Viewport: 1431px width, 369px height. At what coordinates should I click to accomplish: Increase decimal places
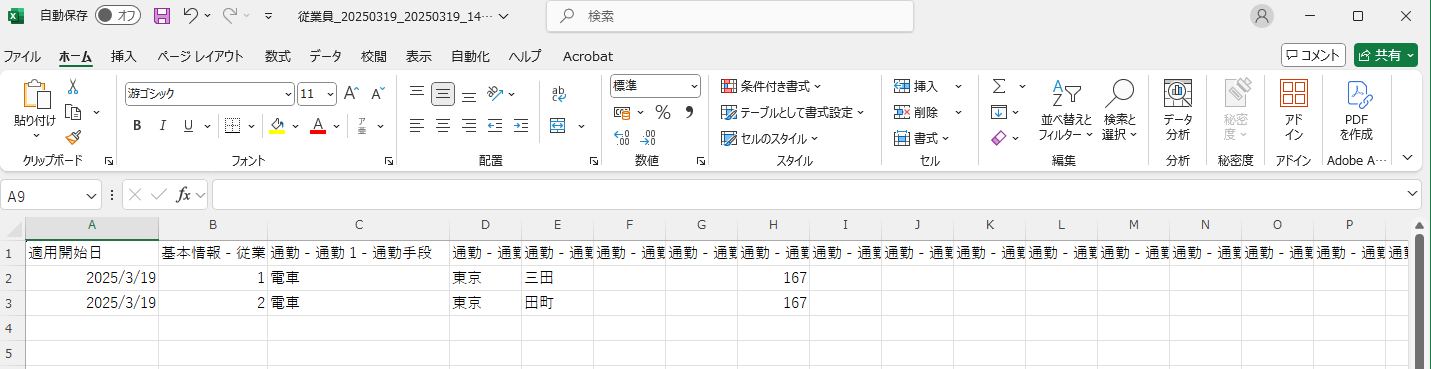click(621, 138)
